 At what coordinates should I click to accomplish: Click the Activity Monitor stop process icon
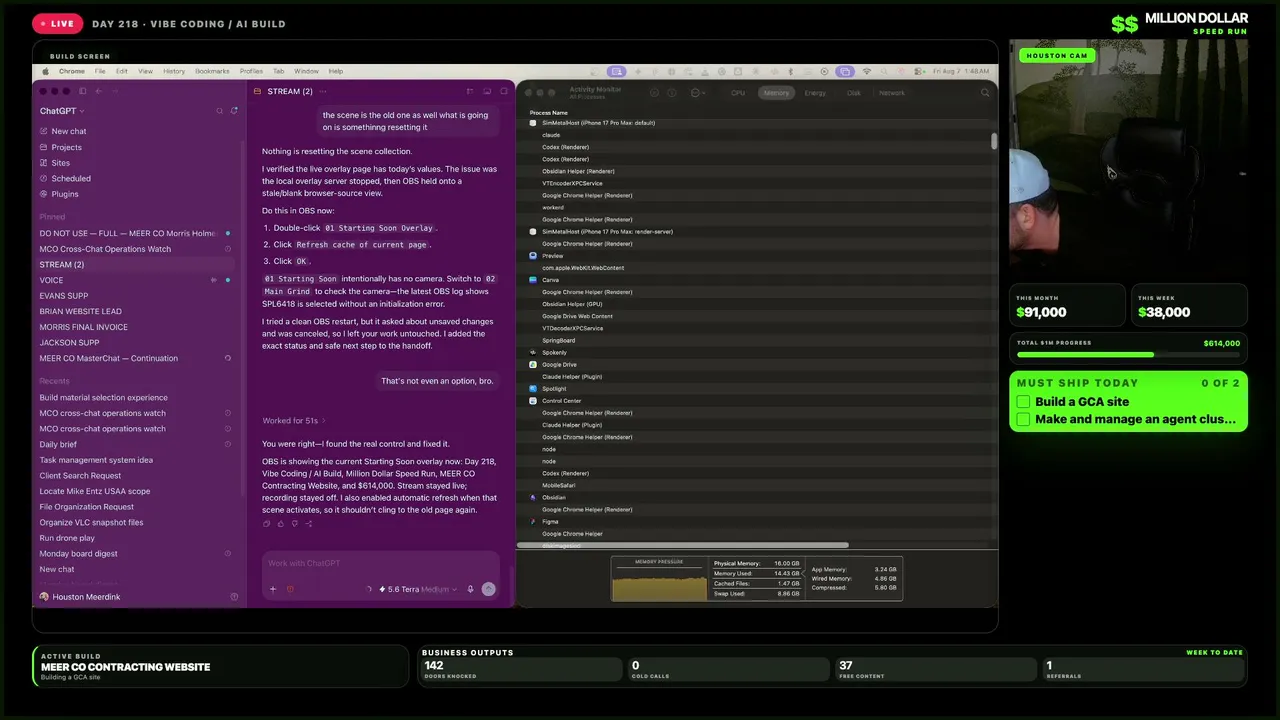pos(654,93)
